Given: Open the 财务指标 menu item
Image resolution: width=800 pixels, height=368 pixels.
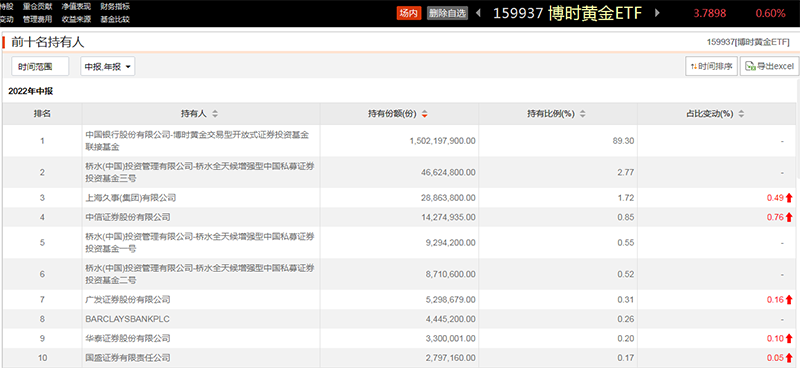Looking at the screenshot, I should (115, 7).
